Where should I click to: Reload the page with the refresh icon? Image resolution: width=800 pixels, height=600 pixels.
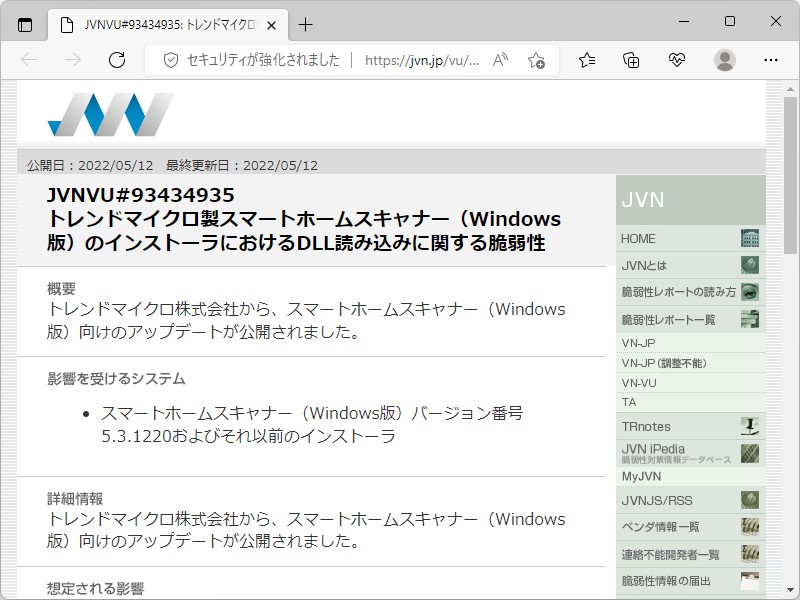(117, 60)
